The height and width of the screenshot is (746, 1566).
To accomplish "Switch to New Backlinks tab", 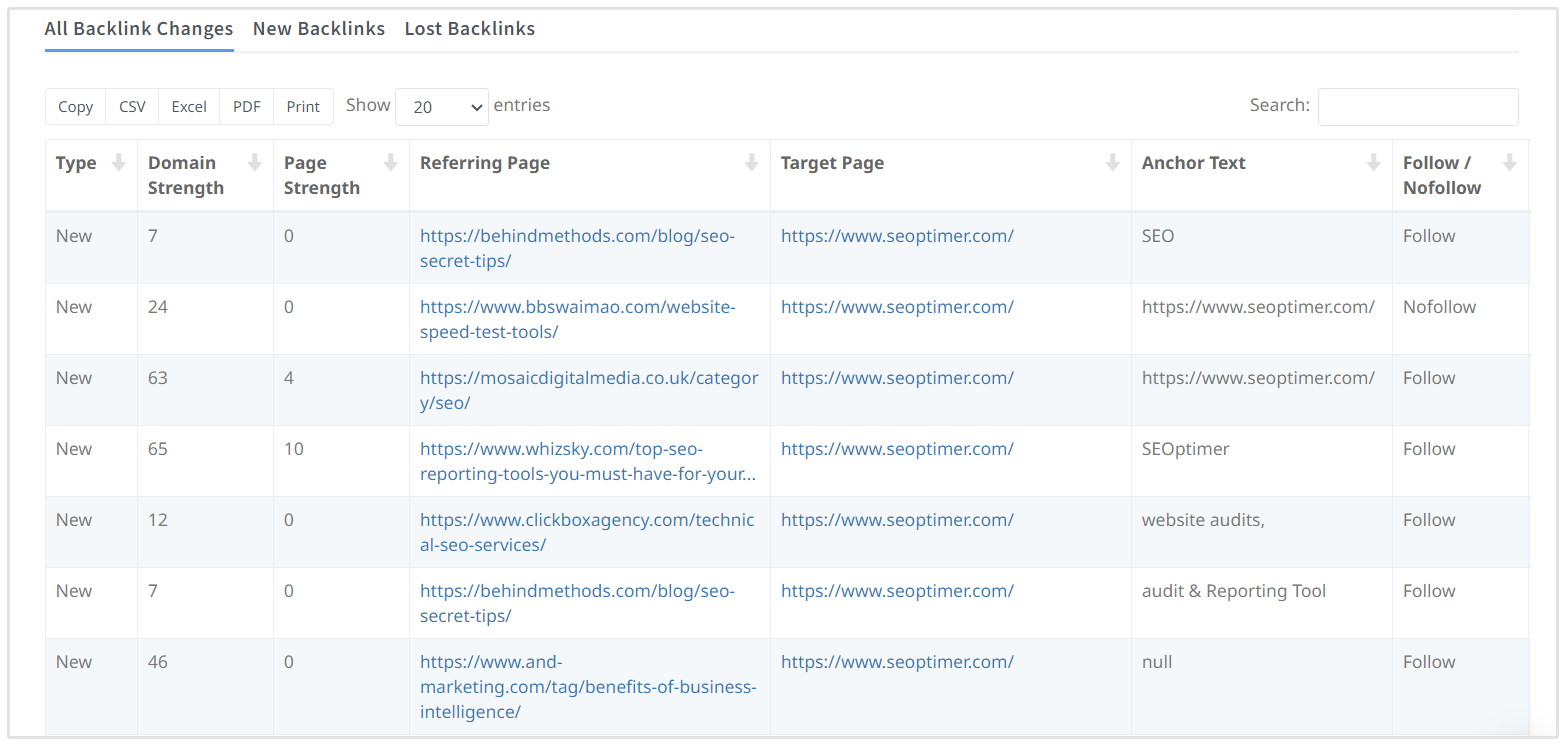I will [x=318, y=29].
